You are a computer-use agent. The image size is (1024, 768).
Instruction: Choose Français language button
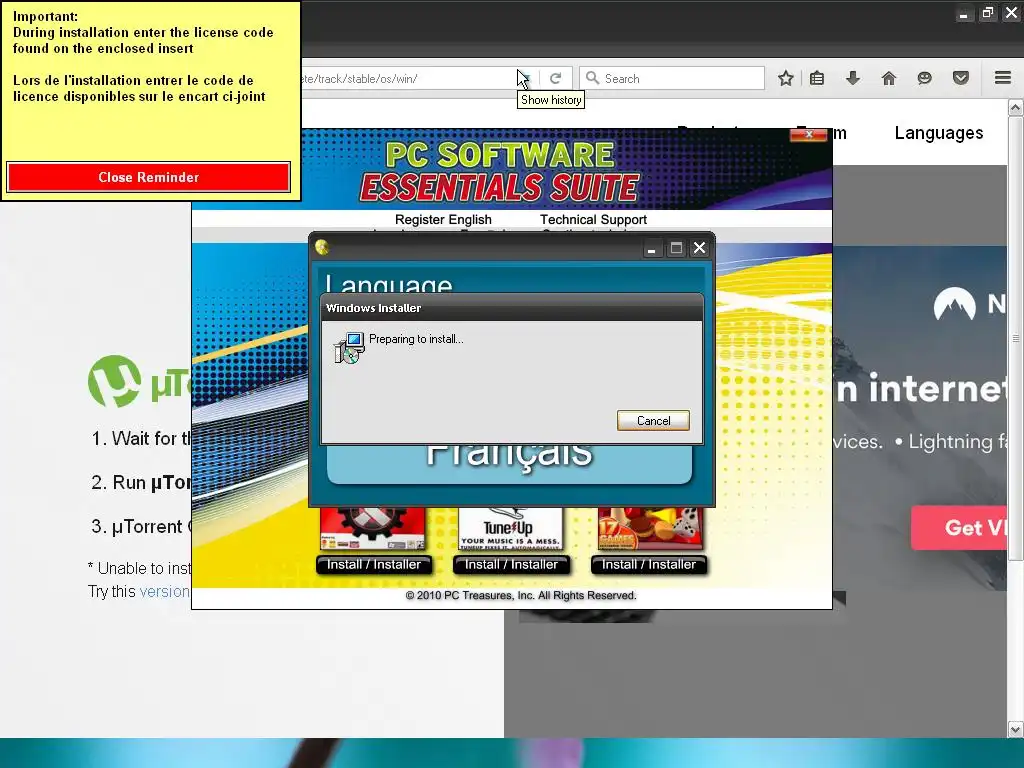coord(509,462)
